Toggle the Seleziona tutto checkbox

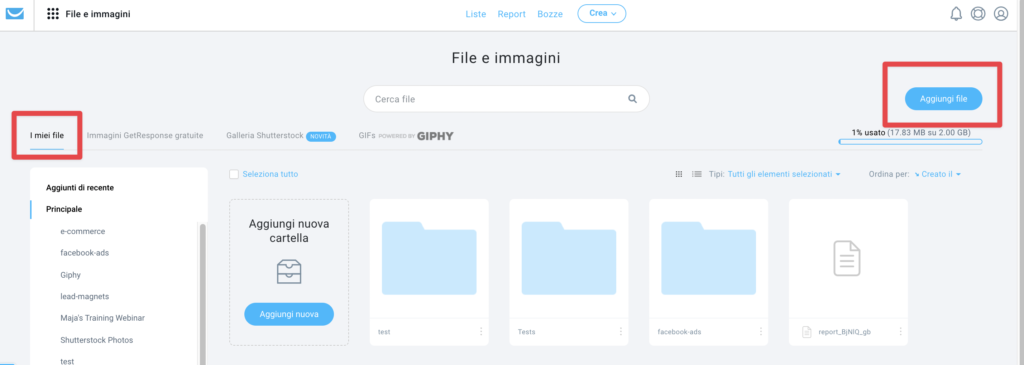[234, 174]
